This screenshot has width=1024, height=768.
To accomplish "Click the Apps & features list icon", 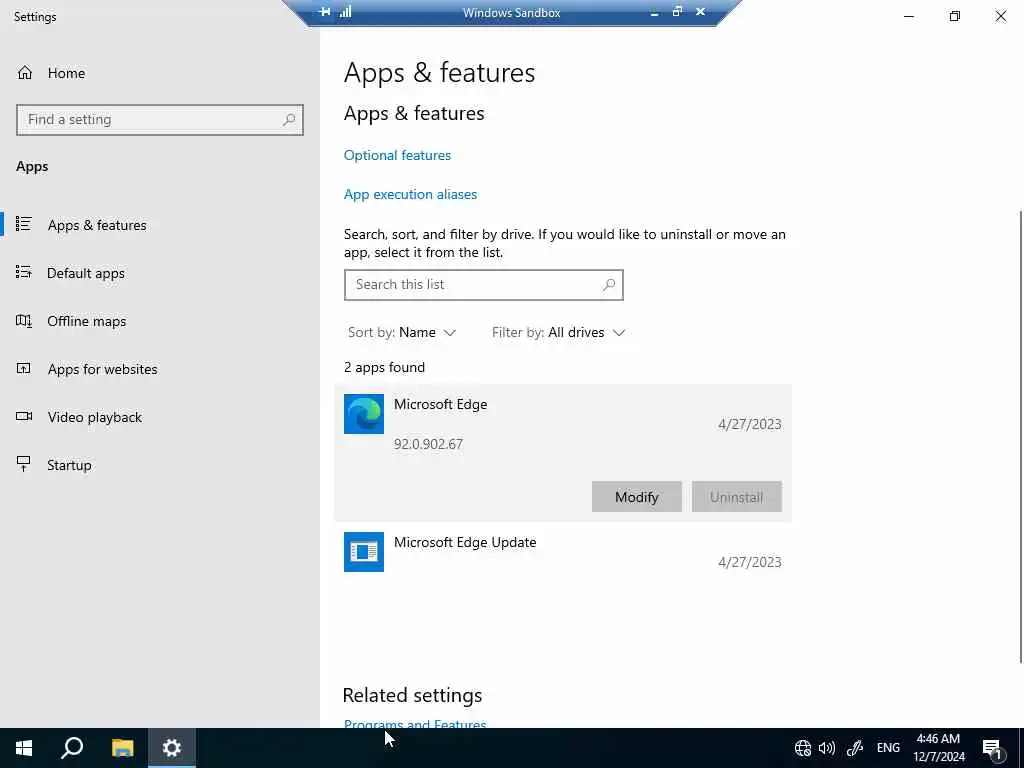I will coord(24,224).
